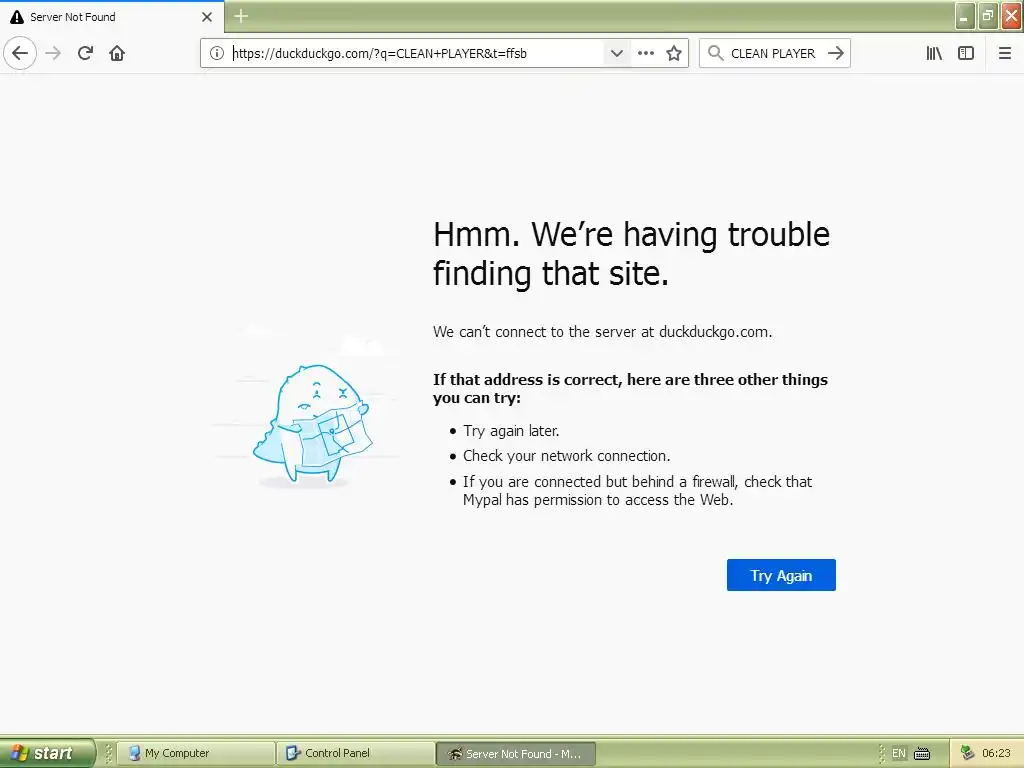Screen dimensions: 1024x768
Task: Open the browser home page
Action: pyautogui.click(x=117, y=53)
